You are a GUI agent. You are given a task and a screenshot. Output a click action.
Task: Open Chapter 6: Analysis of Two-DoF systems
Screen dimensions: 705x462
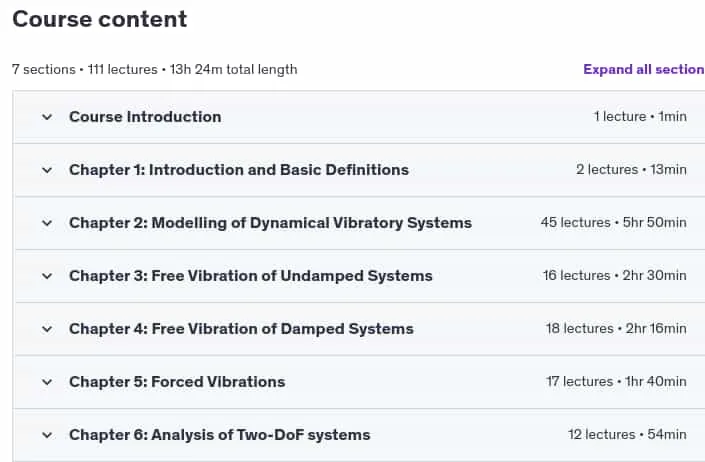[x=220, y=435]
